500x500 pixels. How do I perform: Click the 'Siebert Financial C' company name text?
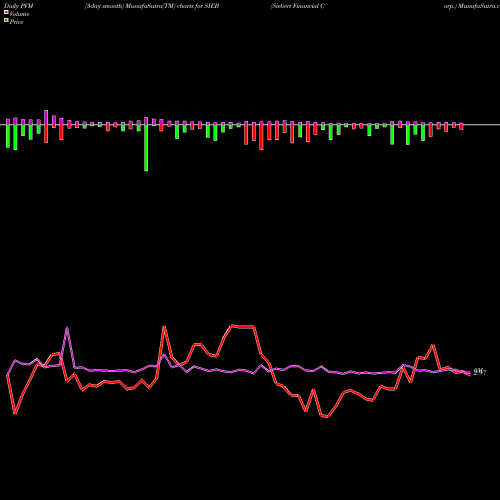tap(297, 6)
